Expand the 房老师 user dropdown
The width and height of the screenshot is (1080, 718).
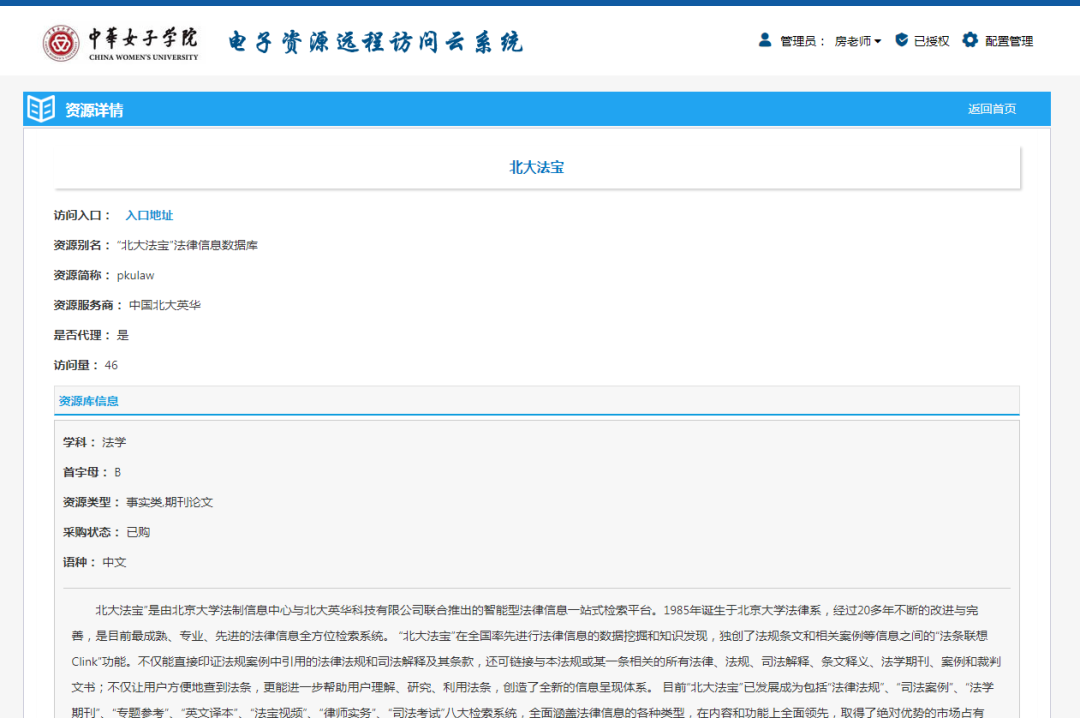[x=858, y=41]
